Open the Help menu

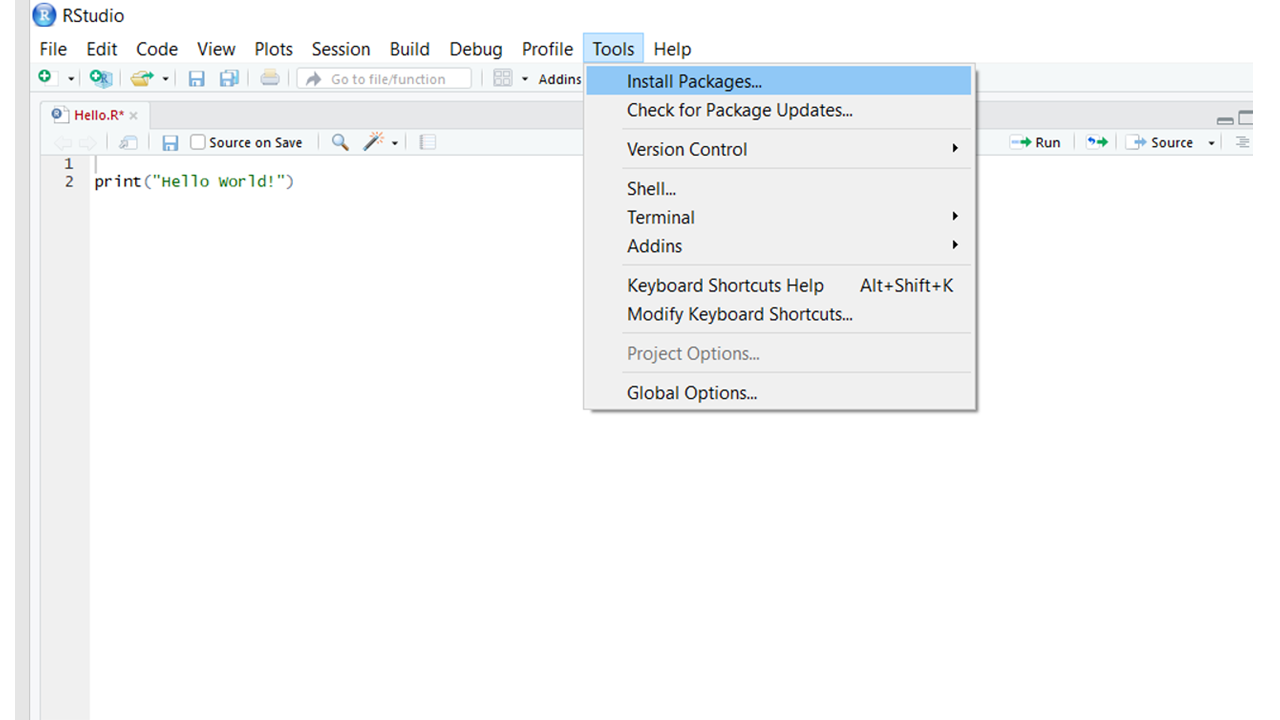pyautogui.click(x=672, y=49)
